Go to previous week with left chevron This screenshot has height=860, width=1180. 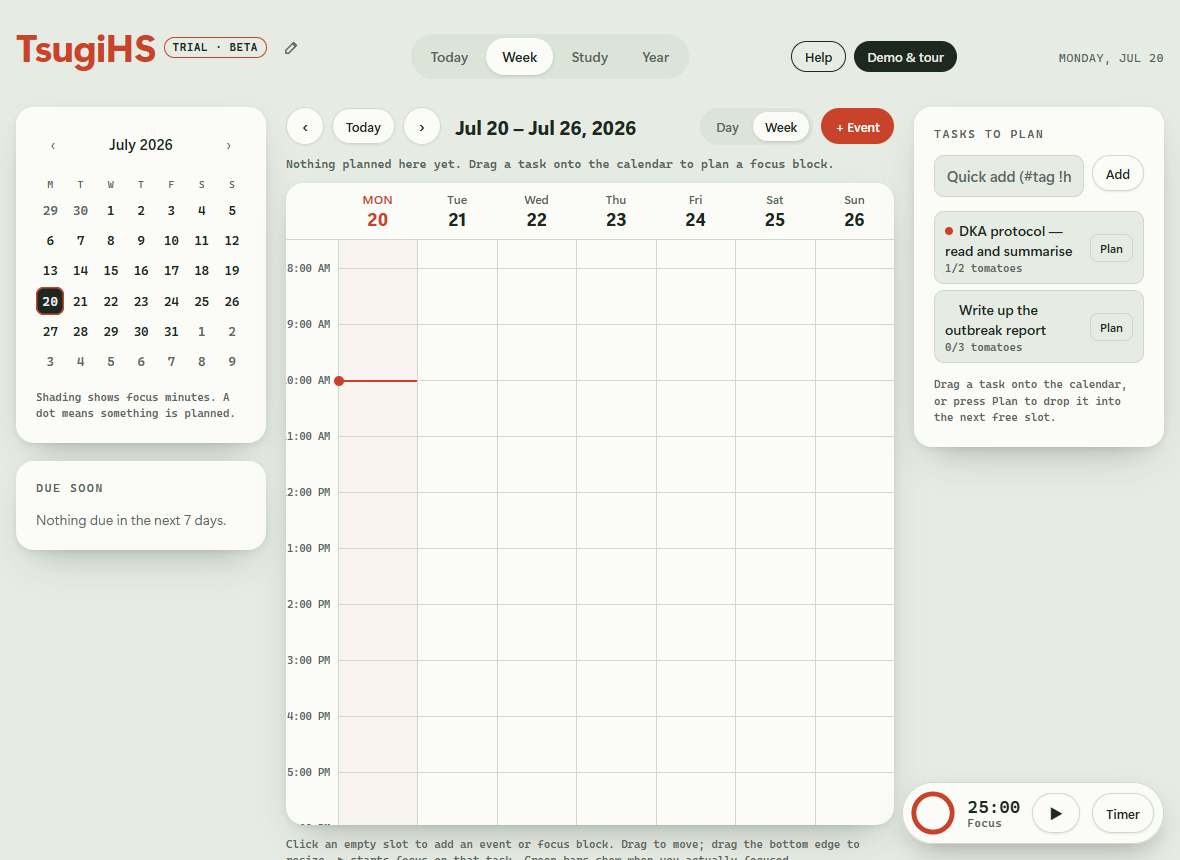(x=305, y=127)
